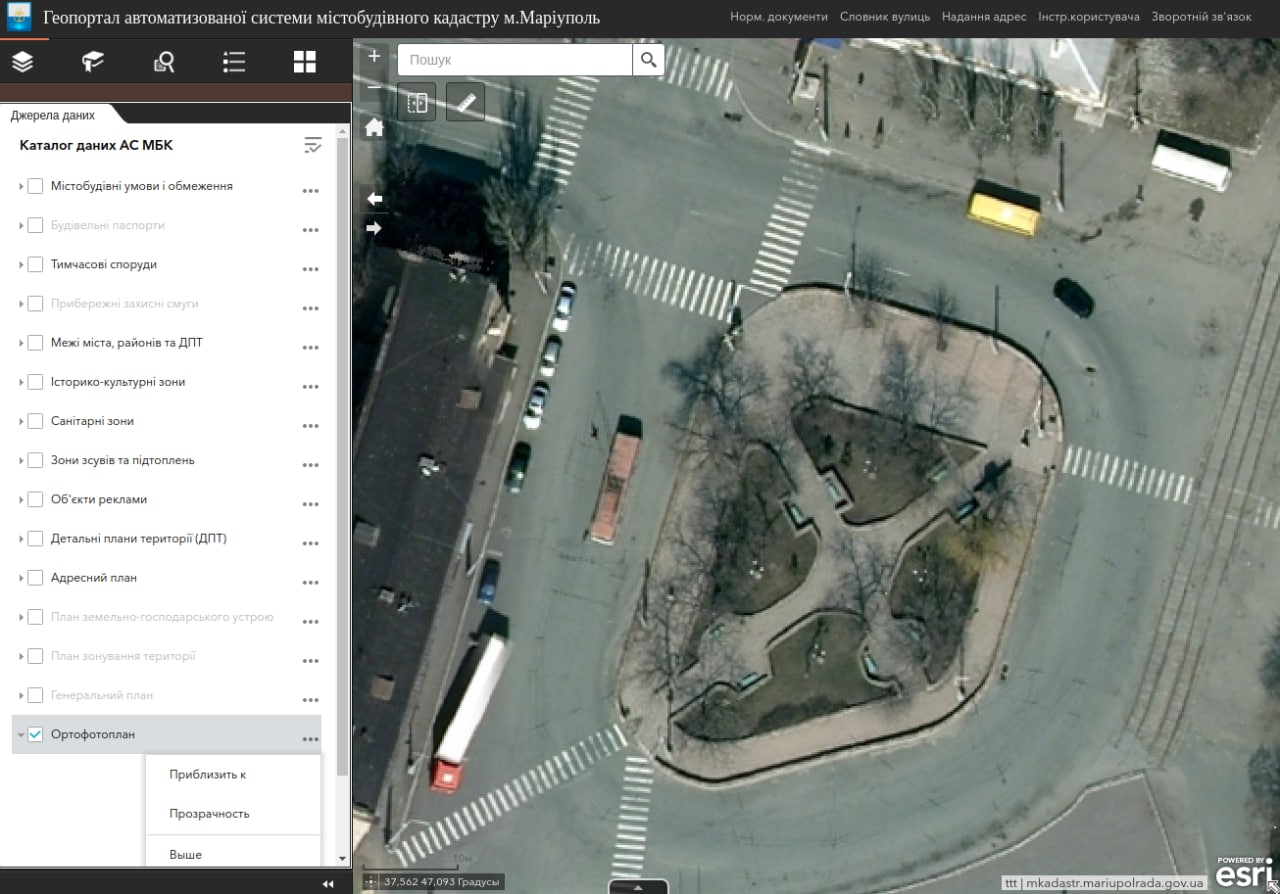Expand Тимчасові споруди group
The width and height of the screenshot is (1280, 894).
[x=21, y=264]
